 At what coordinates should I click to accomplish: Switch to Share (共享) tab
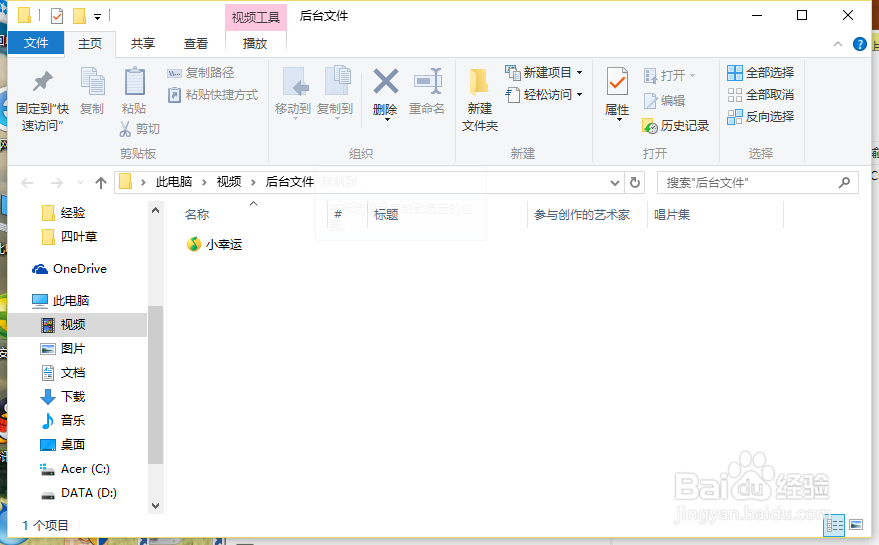point(142,44)
